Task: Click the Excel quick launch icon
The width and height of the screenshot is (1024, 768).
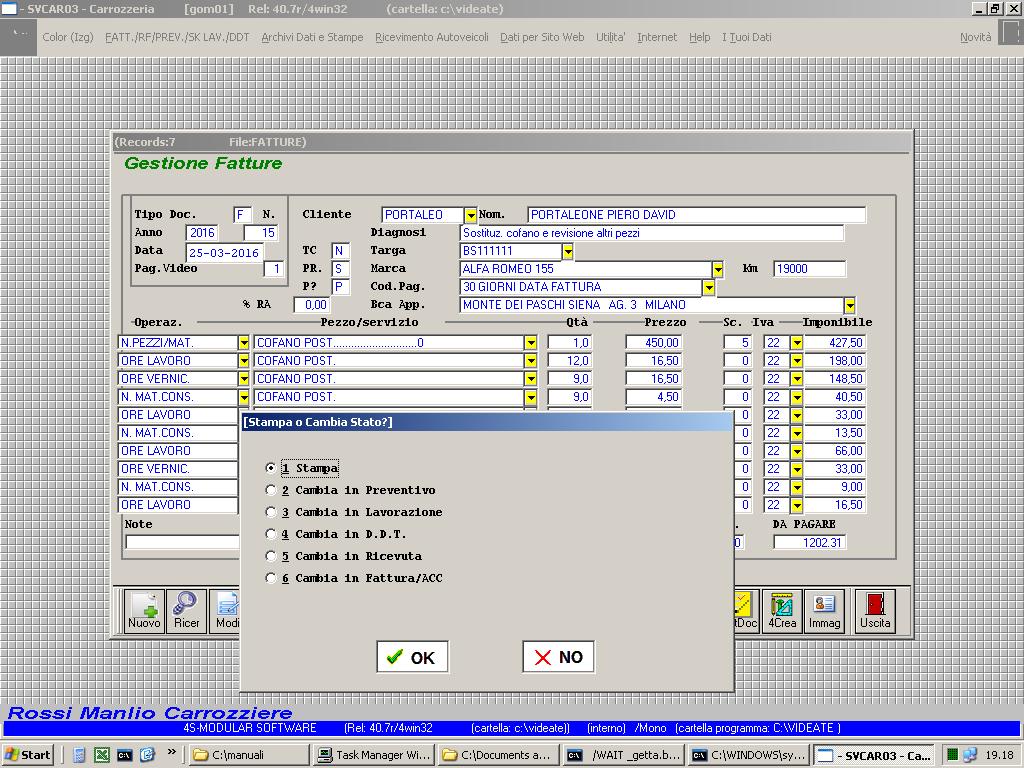Action: pyautogui.click(x=102, y=755)
